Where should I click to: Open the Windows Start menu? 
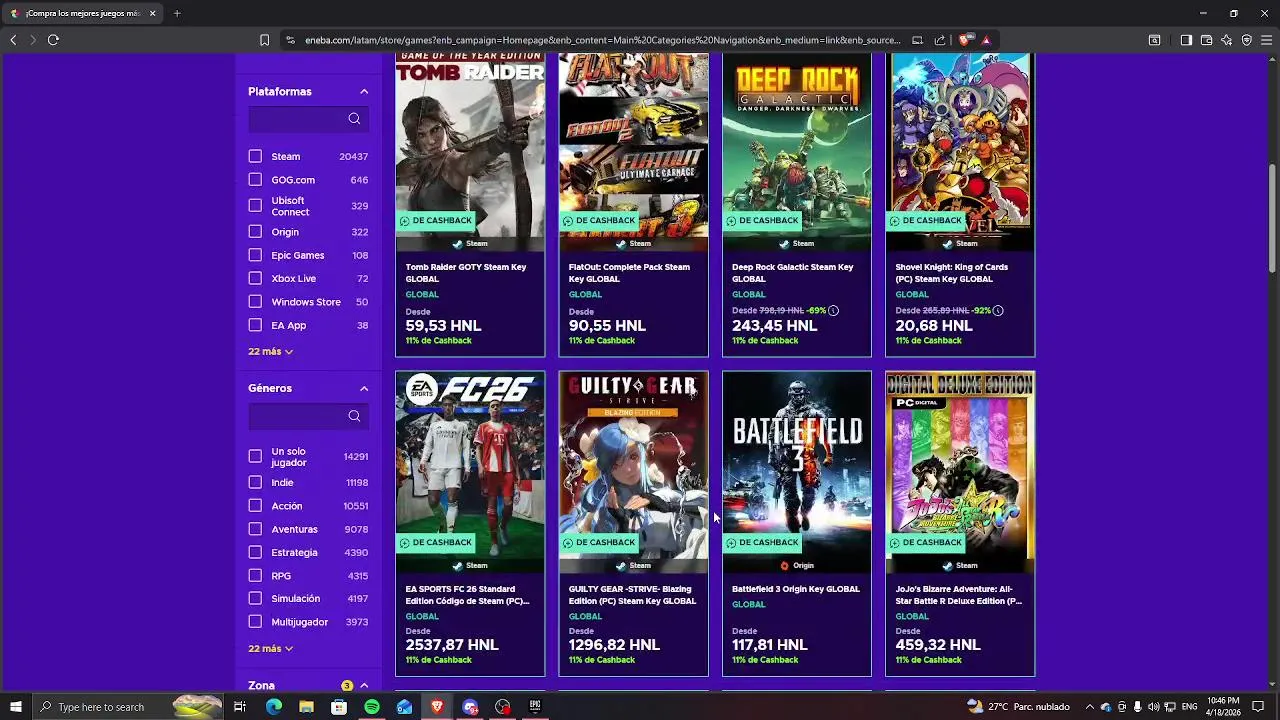15,707
